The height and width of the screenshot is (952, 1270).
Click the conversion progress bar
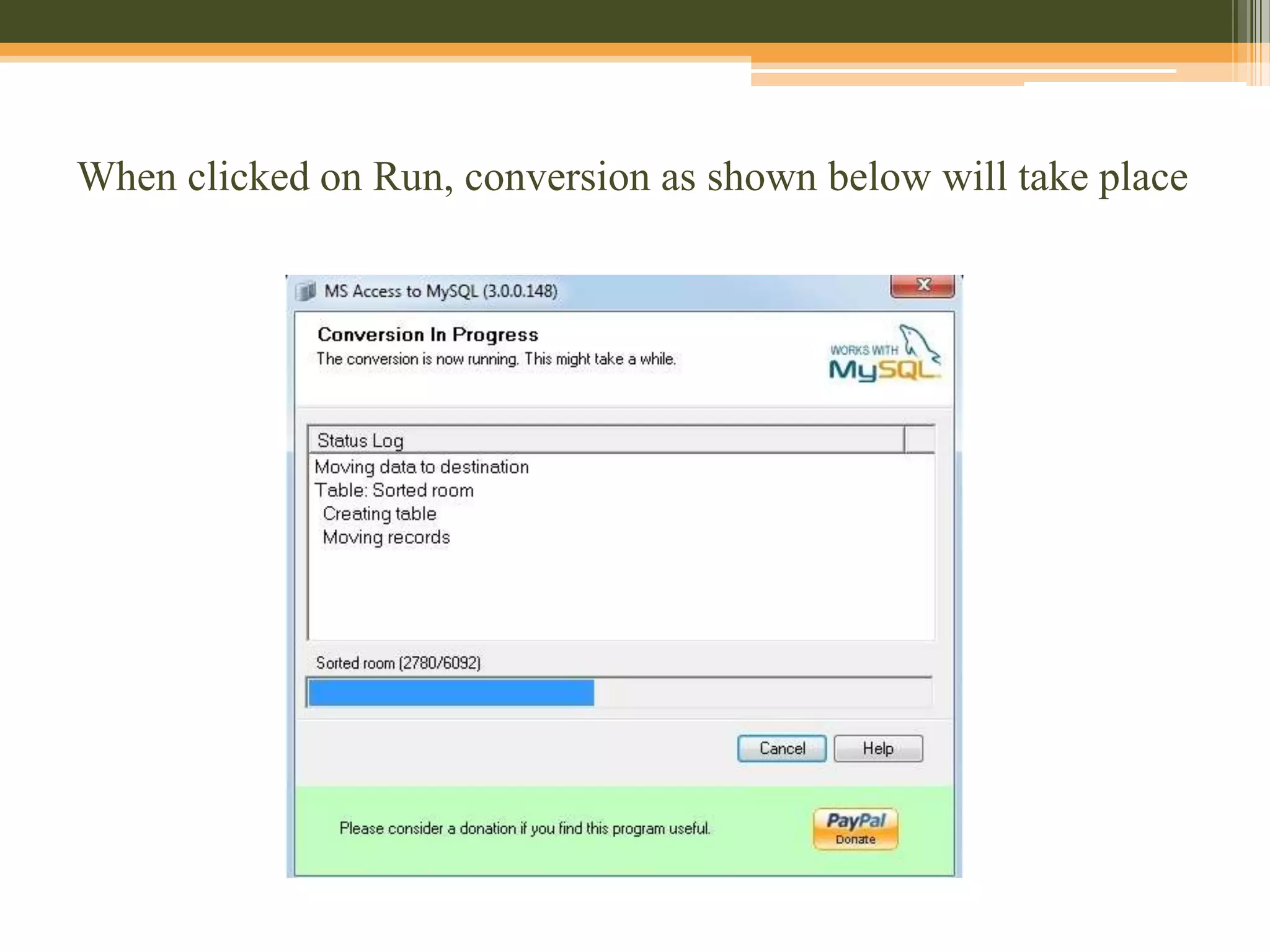(x=619, y=692)
